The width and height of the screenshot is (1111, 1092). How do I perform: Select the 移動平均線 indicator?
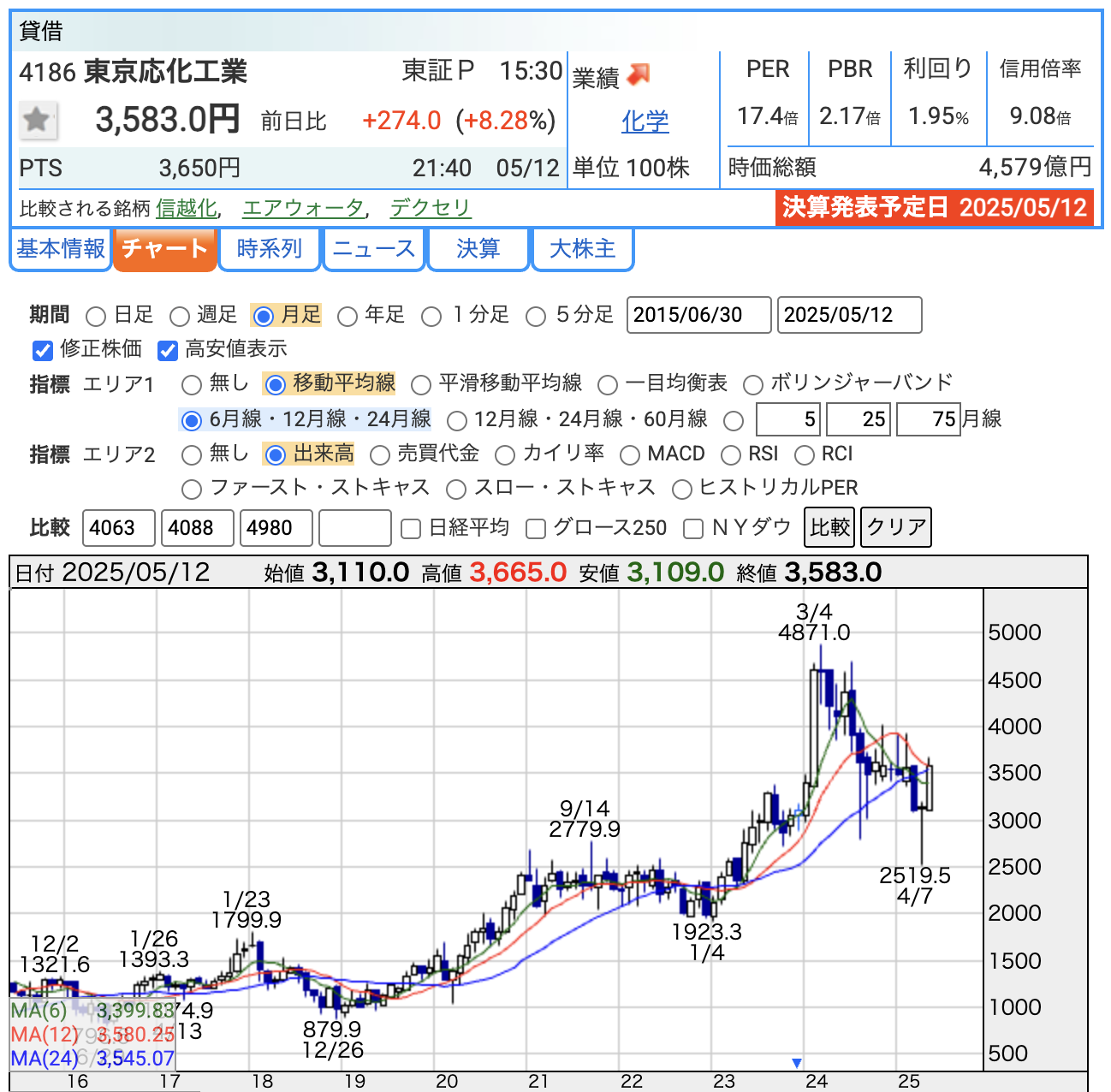[x=275, y=385]
